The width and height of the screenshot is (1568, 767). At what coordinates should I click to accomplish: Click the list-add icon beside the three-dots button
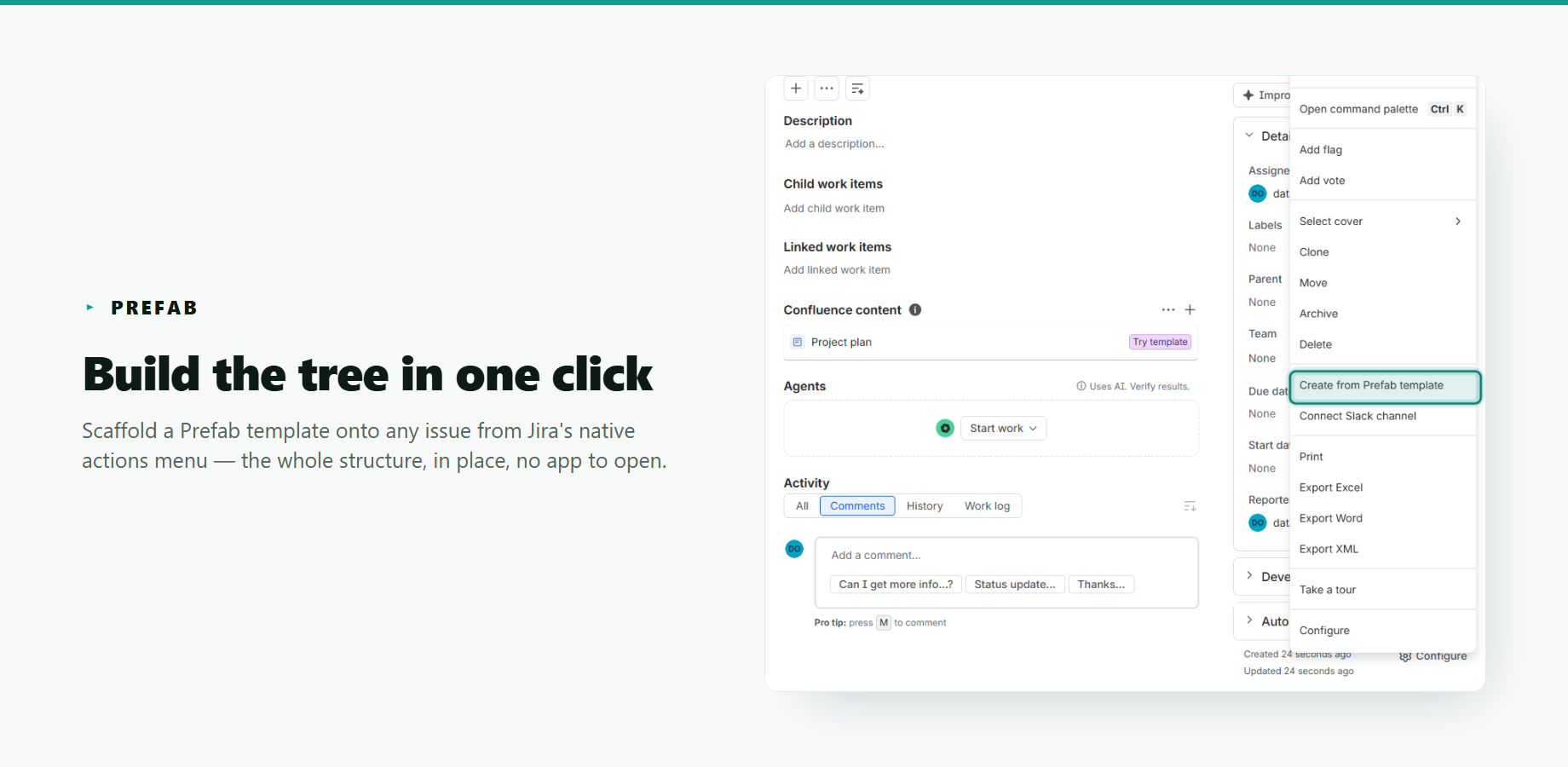click(857, 89)
